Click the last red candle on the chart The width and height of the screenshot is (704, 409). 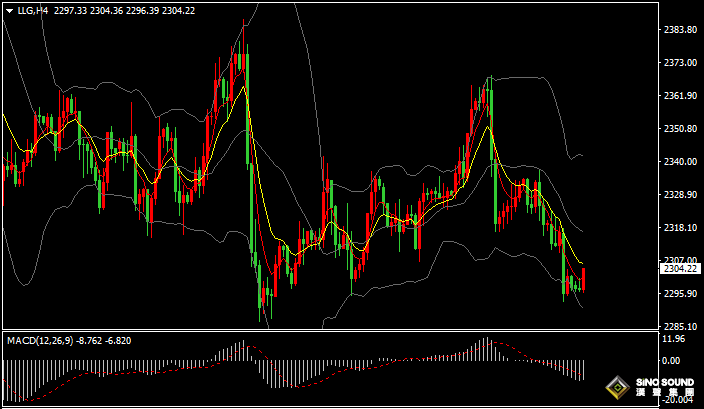click(x=583, y=278)
